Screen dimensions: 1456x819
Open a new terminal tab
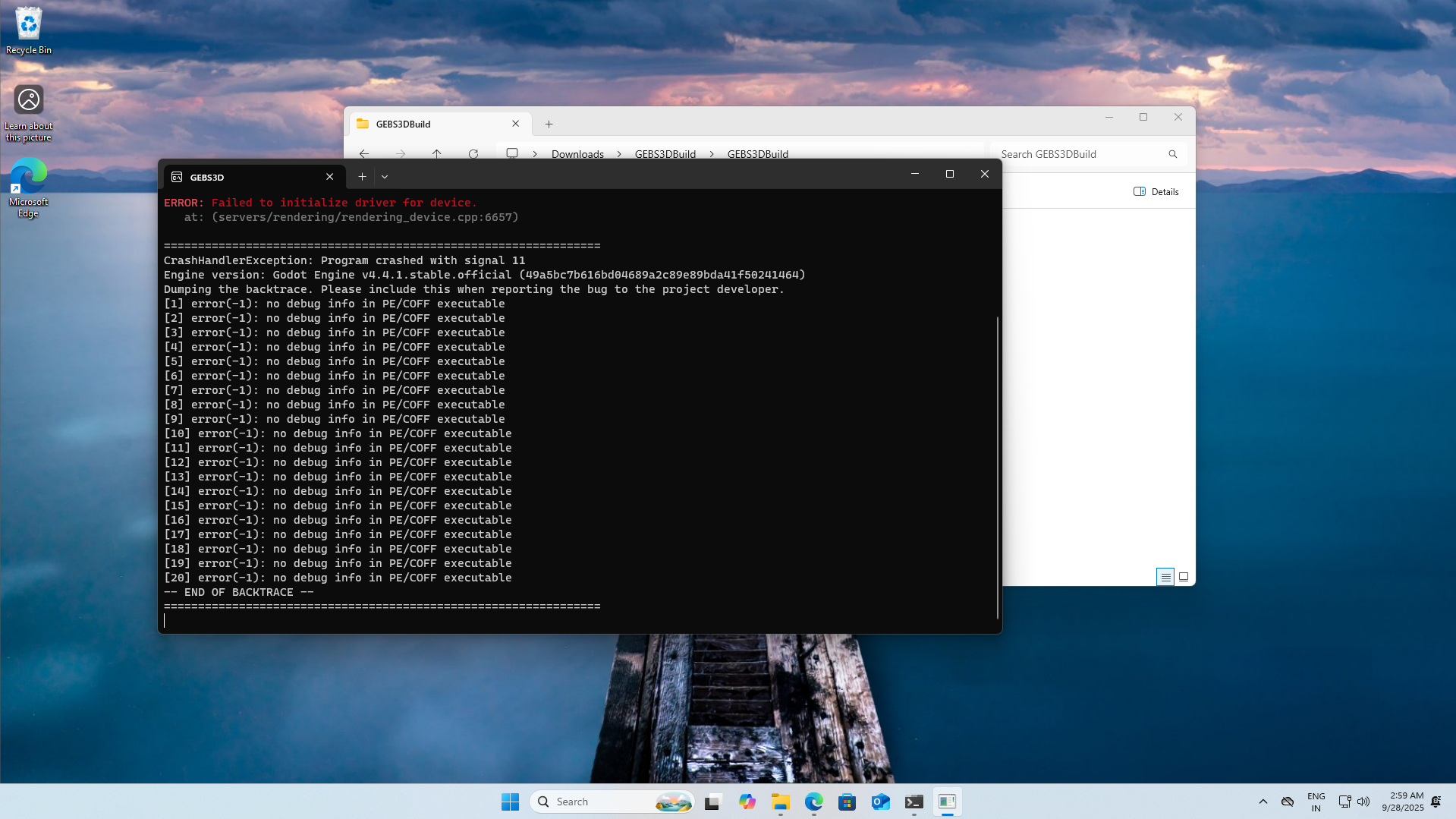point(362,177)
